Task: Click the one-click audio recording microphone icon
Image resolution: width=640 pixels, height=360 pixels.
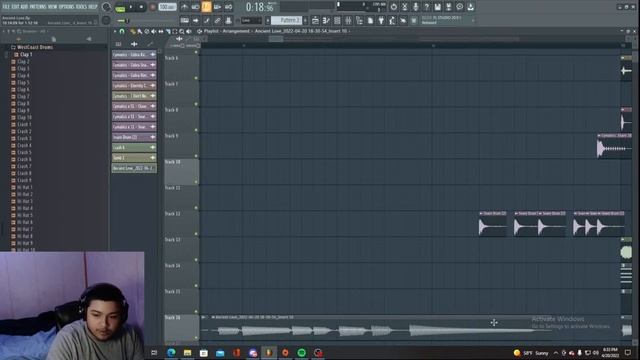Action: coord(416,7)
